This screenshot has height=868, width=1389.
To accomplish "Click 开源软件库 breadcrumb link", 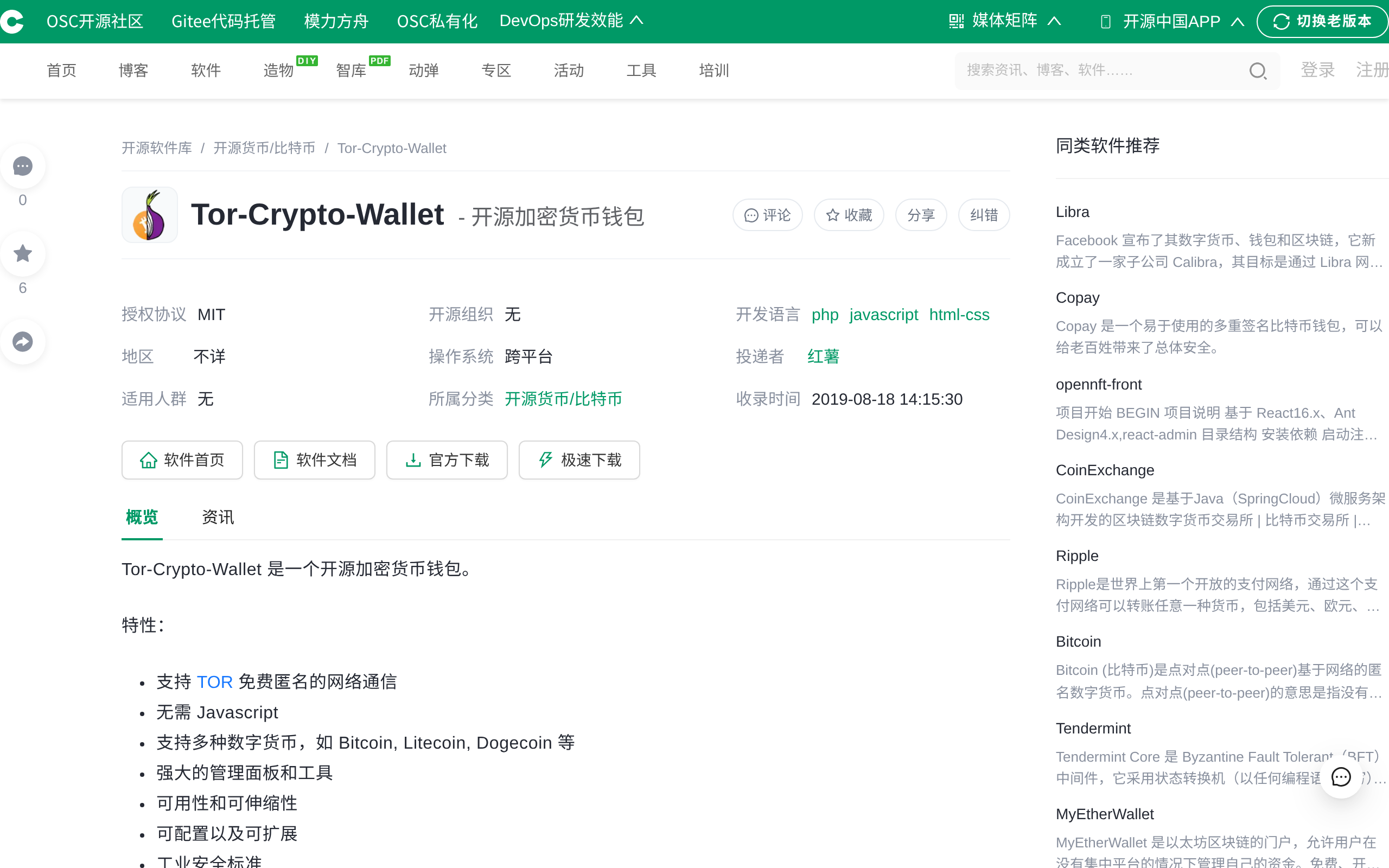I will 157,148.
